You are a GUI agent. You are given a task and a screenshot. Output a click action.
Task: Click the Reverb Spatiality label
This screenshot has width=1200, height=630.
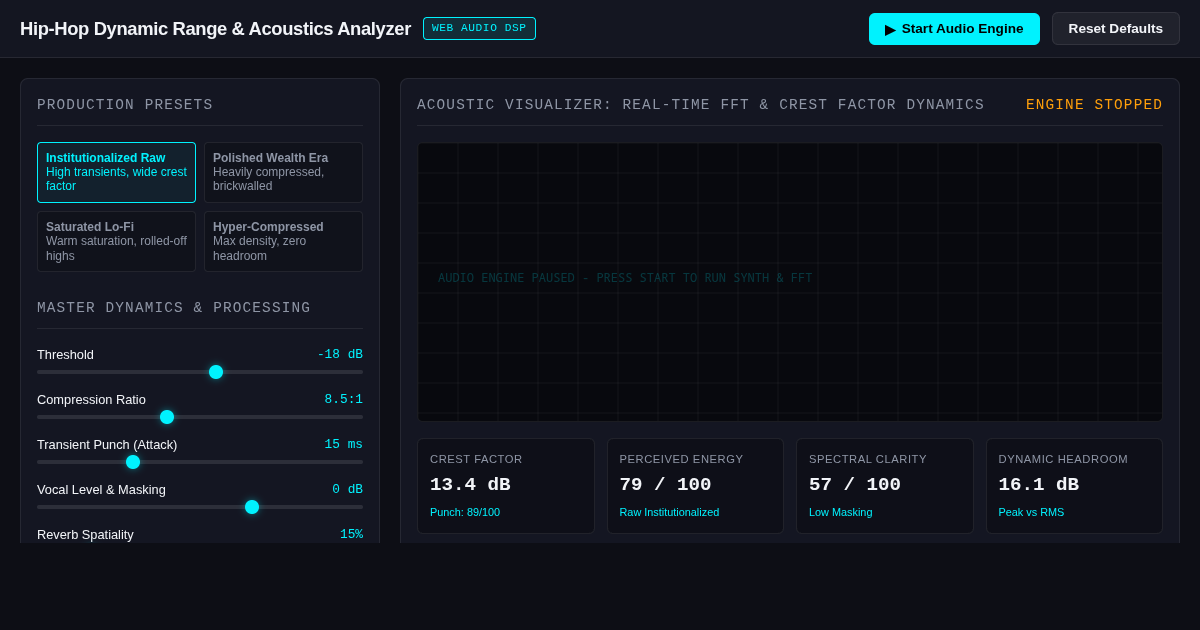point(85,534)
